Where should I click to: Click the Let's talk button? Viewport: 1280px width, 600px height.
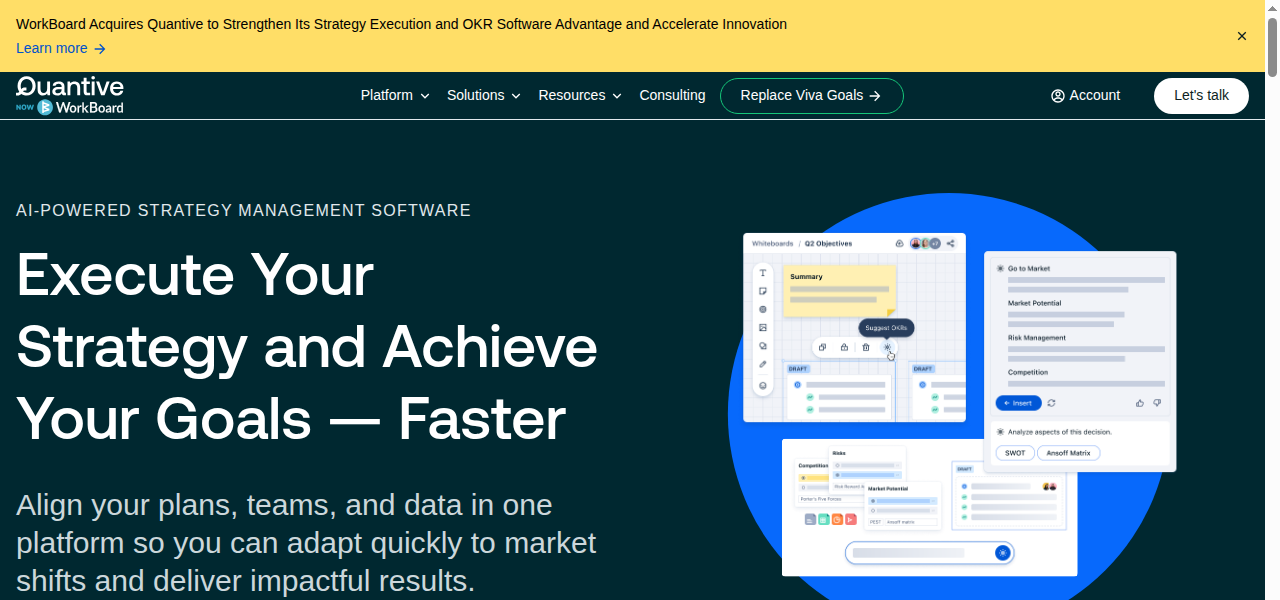click(x=1200, y=95)
